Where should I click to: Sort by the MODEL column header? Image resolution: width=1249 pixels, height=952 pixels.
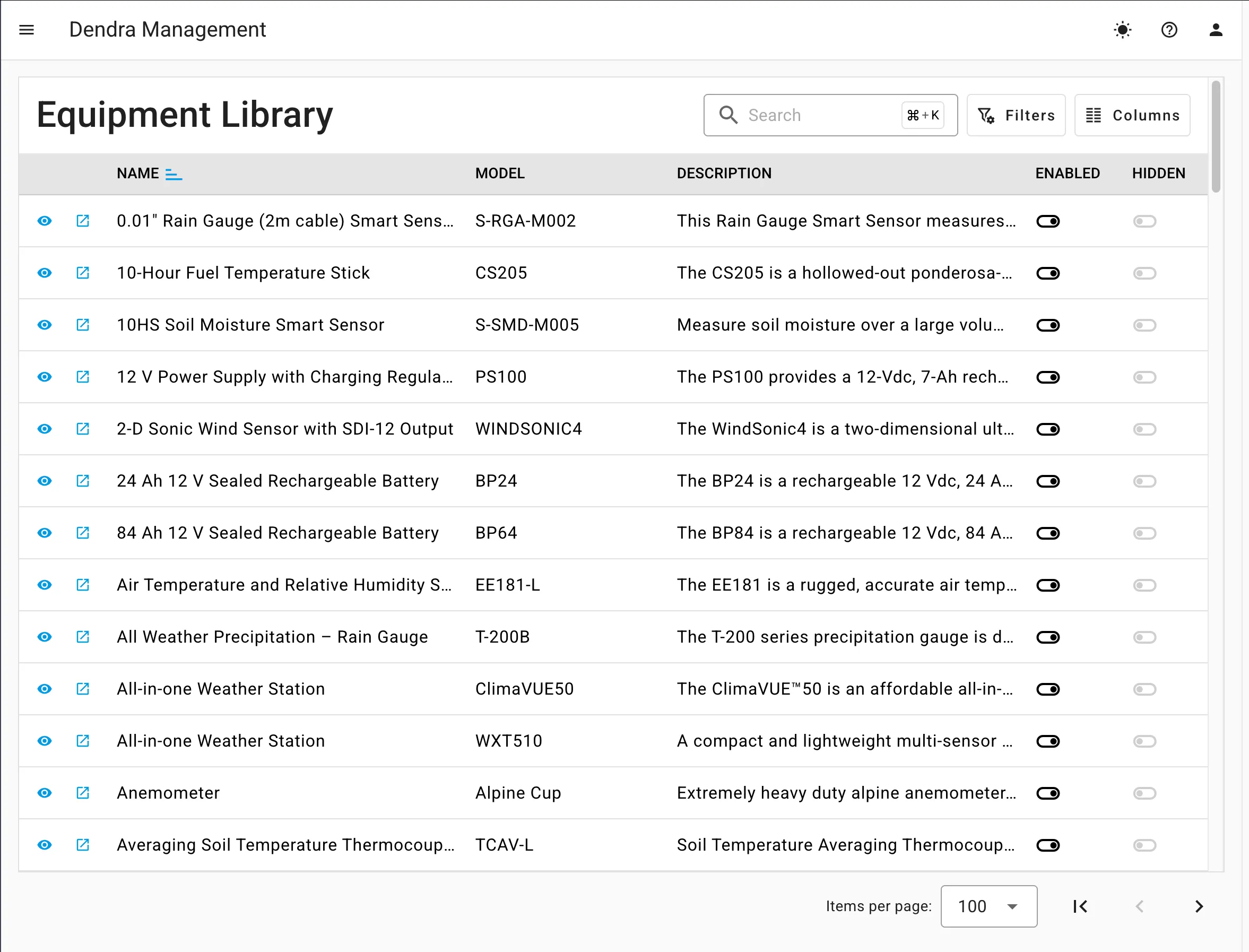click(x=500, y=174)
